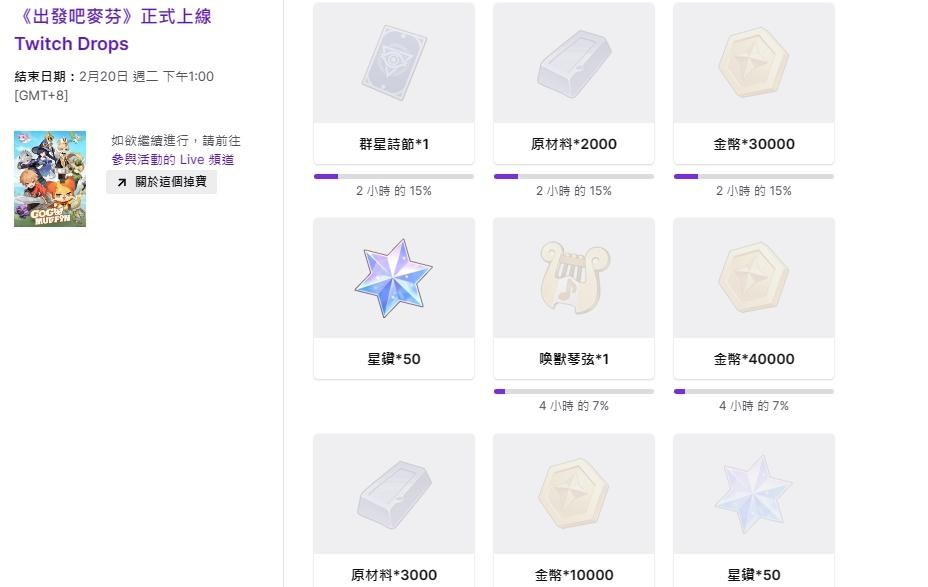Click the 金幣*30000 progress bar
This screenshot has height=587, width=928.
coord(753,176)
